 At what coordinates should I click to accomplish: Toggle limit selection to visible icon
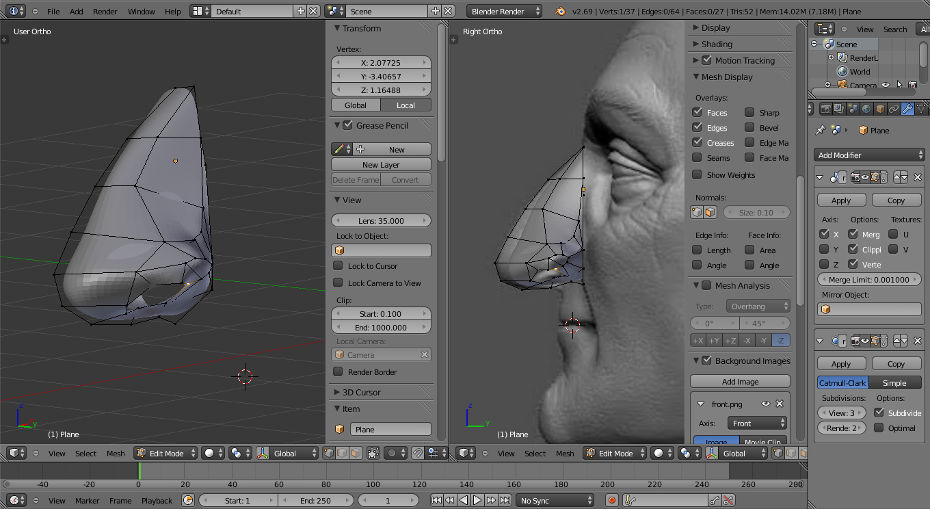373,453
